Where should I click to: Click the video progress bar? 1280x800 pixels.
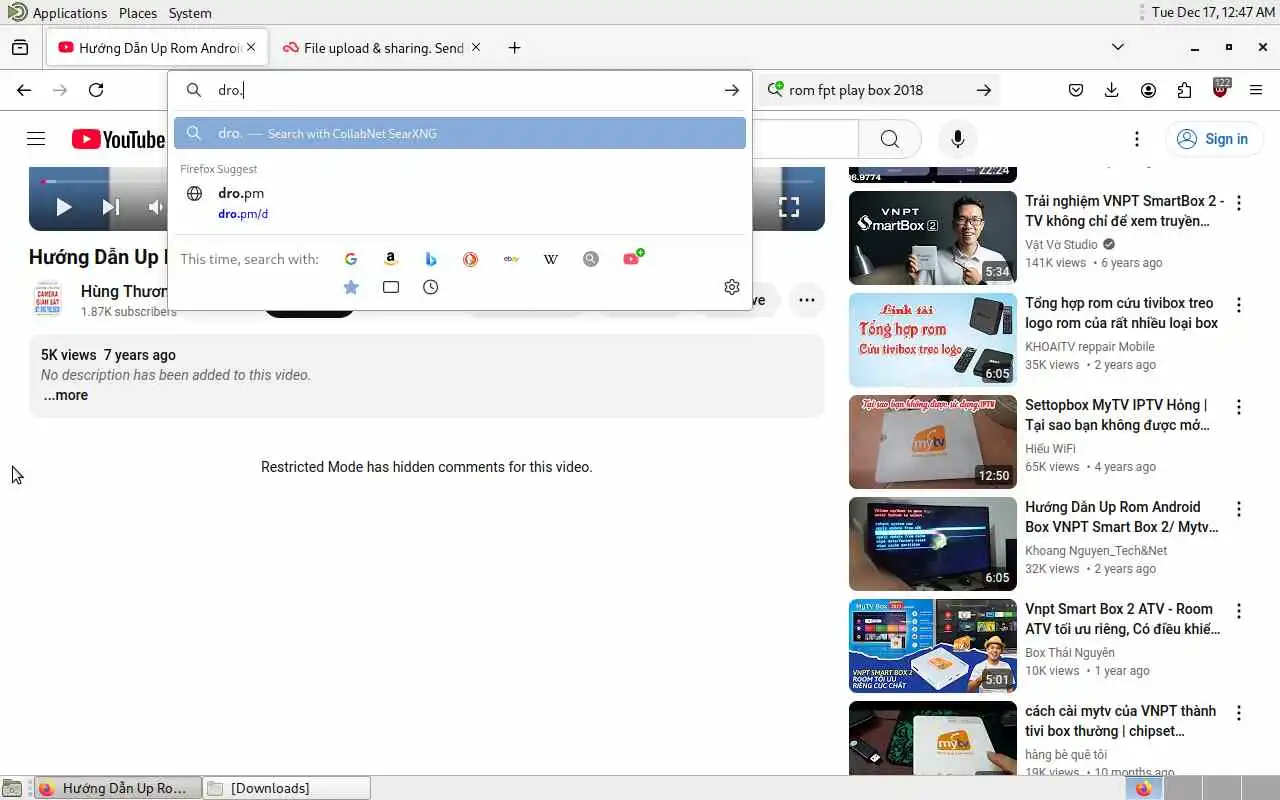point(105,182)
